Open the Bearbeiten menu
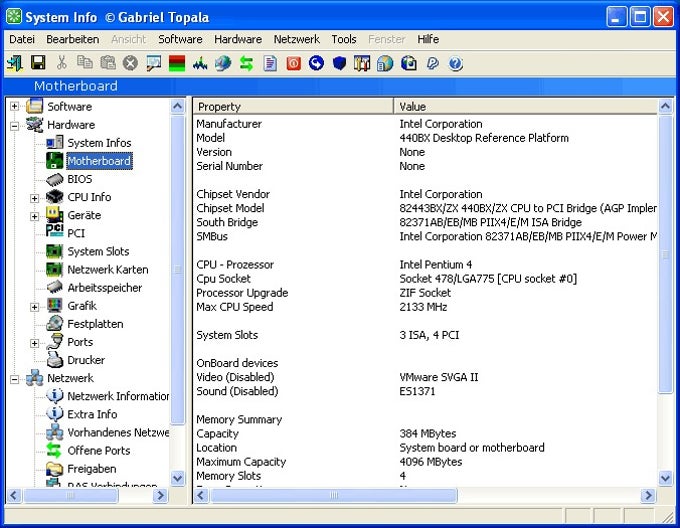This screenshot has height=528, width=680. (72, 39)
